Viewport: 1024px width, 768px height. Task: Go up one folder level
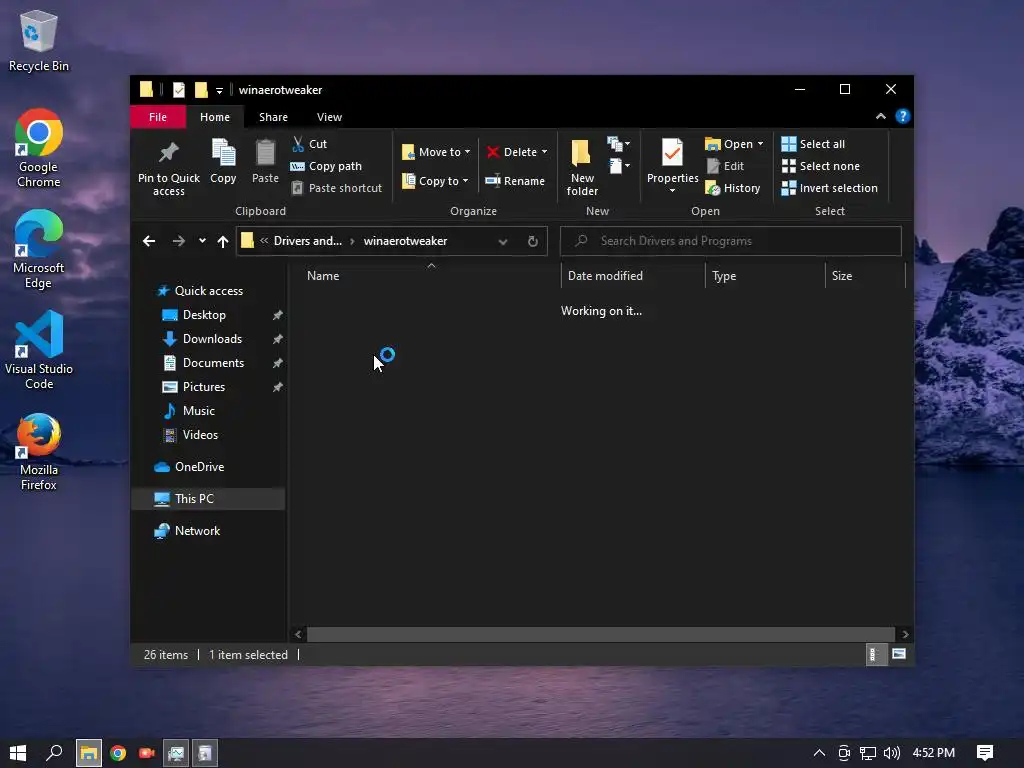pos(223,241)
